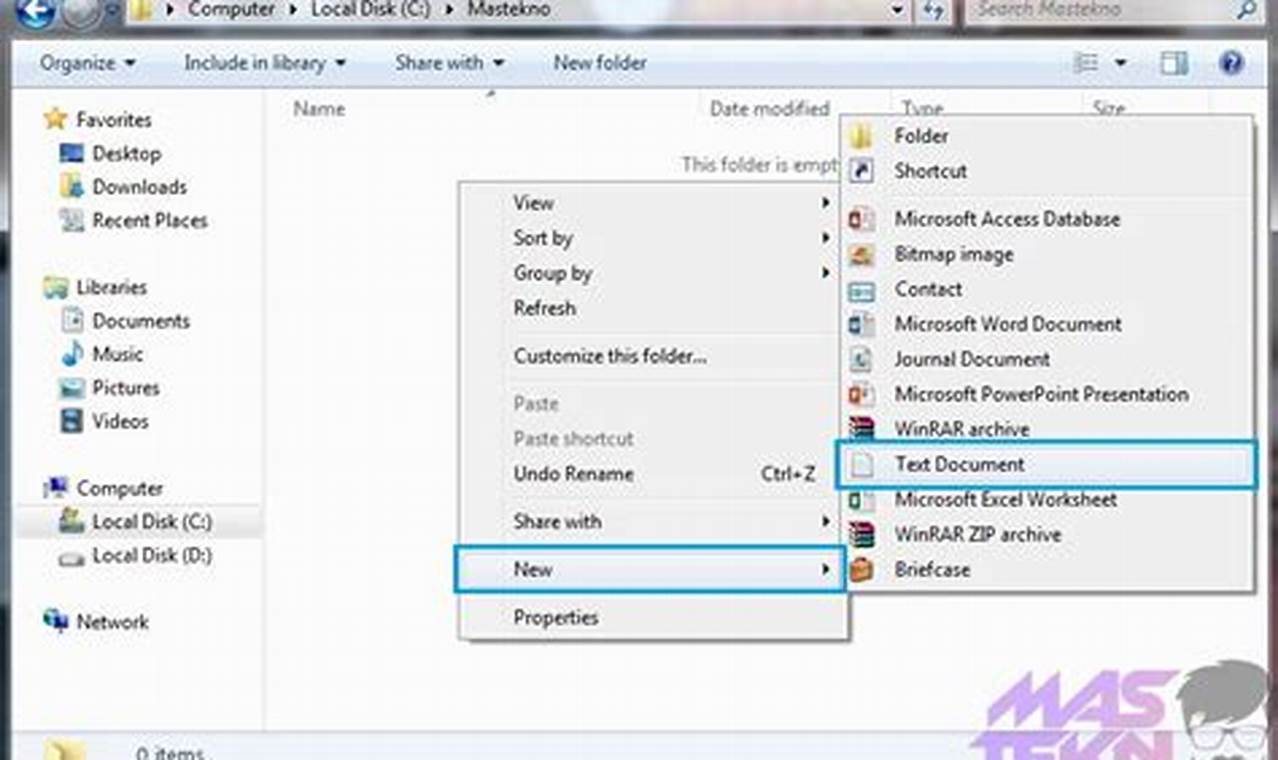Click the New folder button
The image size is (1278, 760).
[x=599, y=62]
